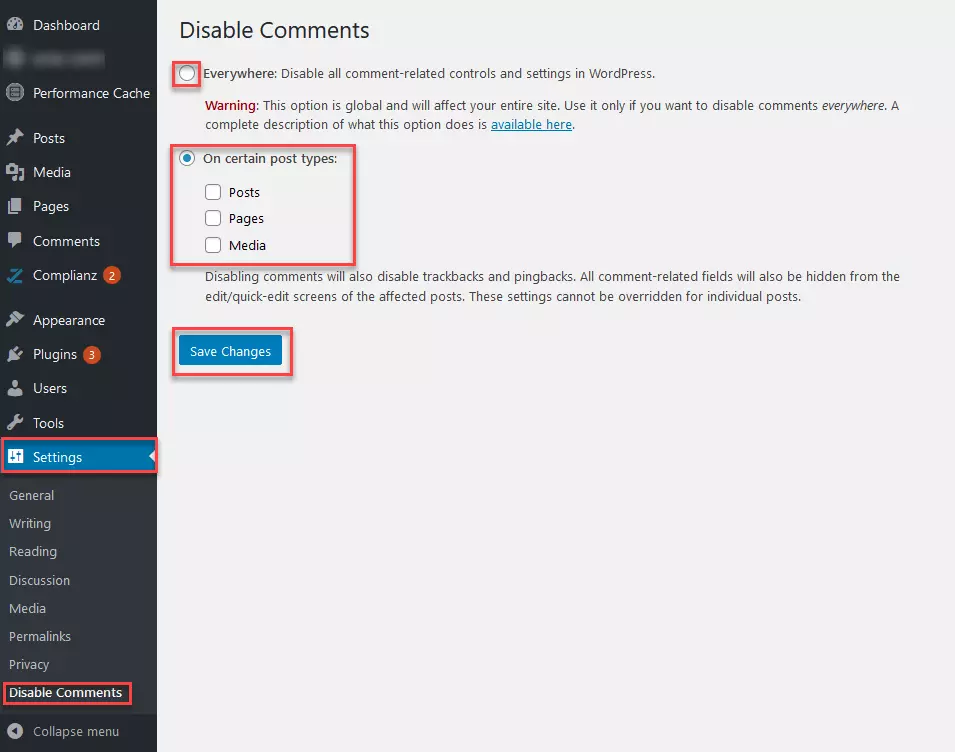Click the Posts pushpin icon
This screenshot has height=752, width=955.
click(x=15, y=138)
